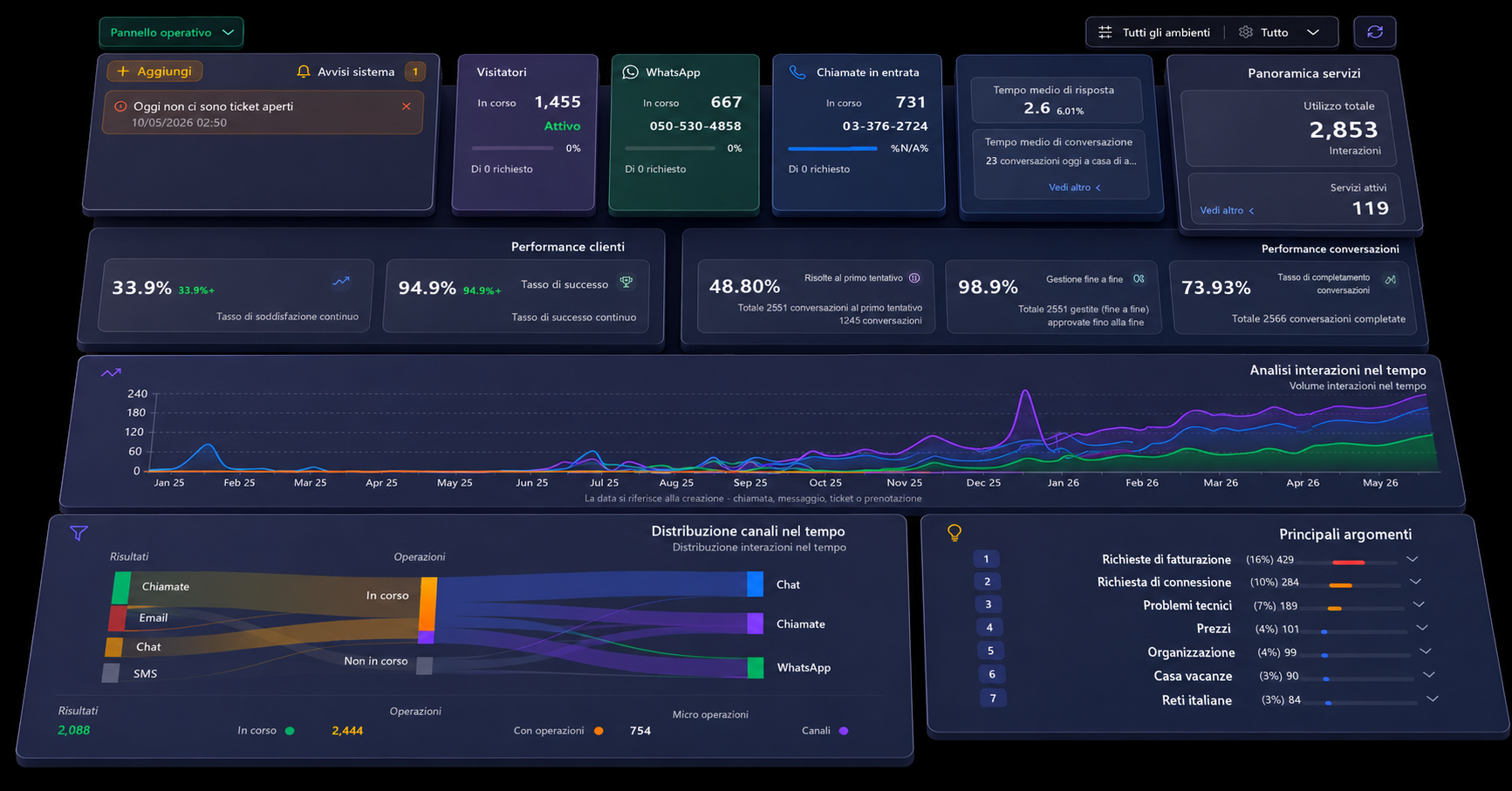
Task: Select the SMS source node
Action: click(x=111, y=673)
